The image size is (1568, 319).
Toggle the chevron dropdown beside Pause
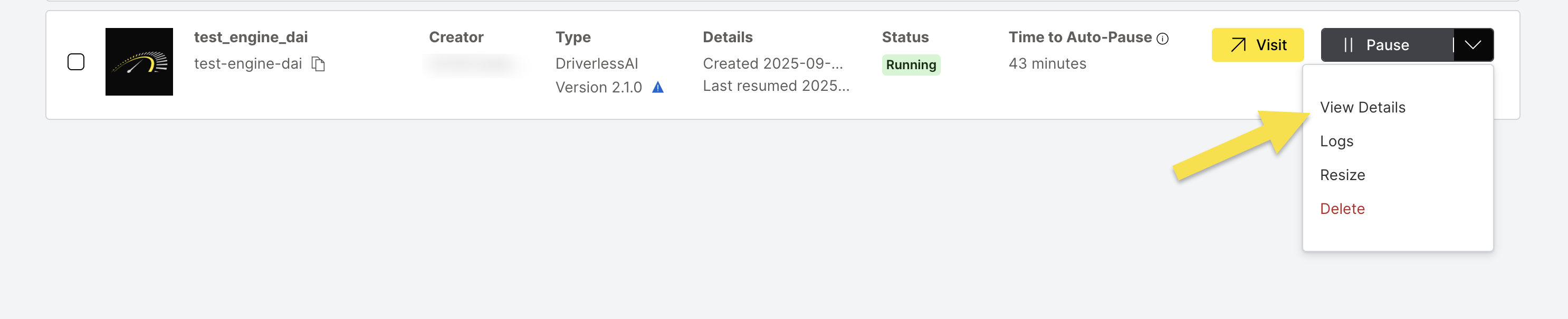[1473, 45]
